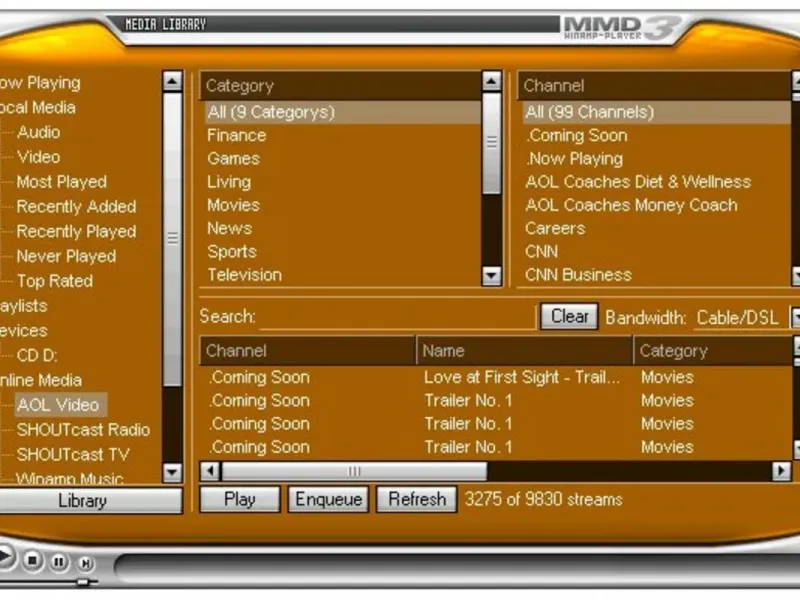Viewport: 800px width, 600px height.
Task: Click the Category list scroll down arrow
Action: (491, 276)
